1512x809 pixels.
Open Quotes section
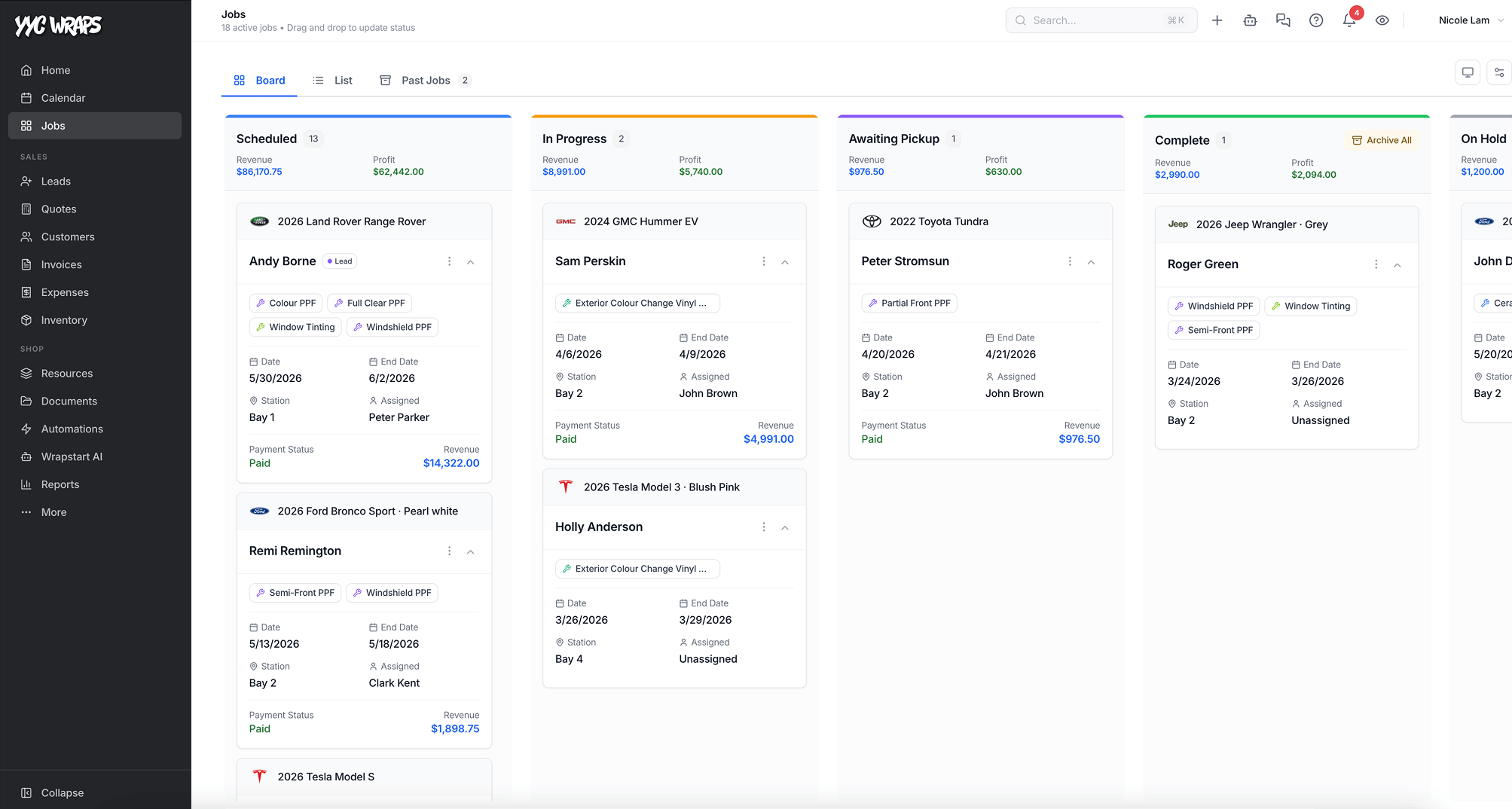[x=95, y=209]
